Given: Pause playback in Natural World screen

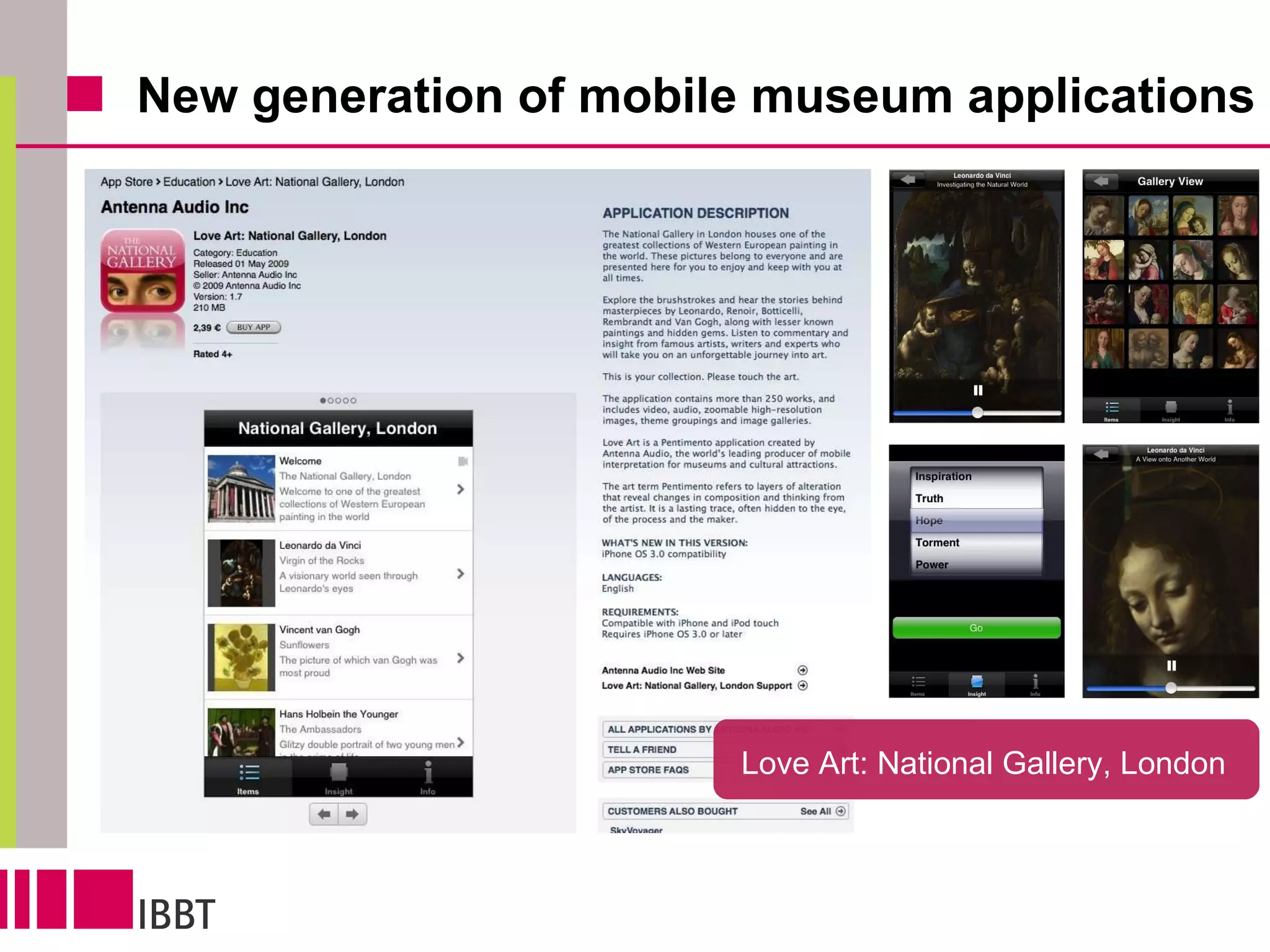Looking at the screenshot, I should click(978, 390).
